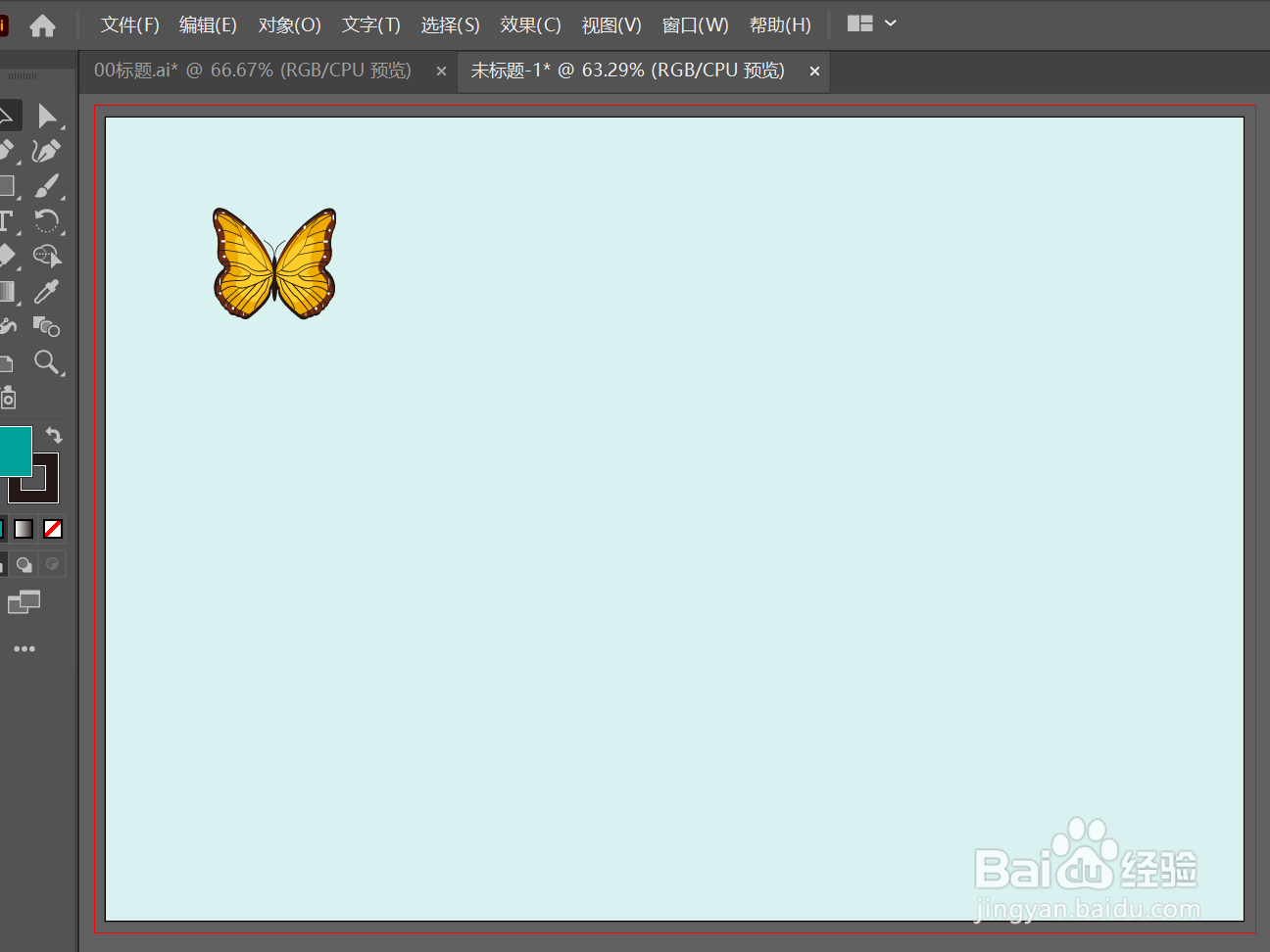This screenshot has width=1270, height=952.
Task: Open the 文件(F) menu
Action: tap(129, 24)
